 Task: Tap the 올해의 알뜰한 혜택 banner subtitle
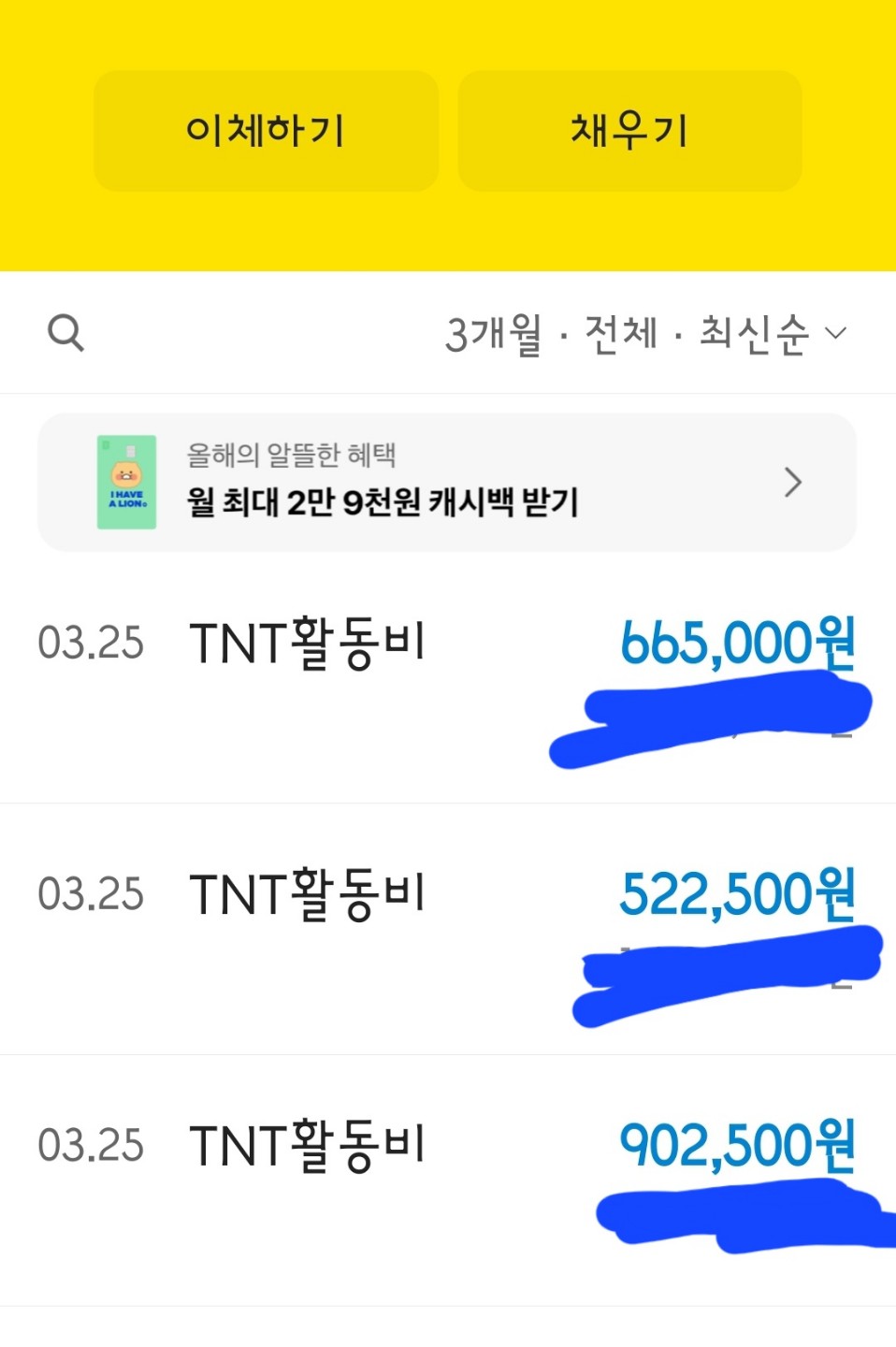pos(292,456)
